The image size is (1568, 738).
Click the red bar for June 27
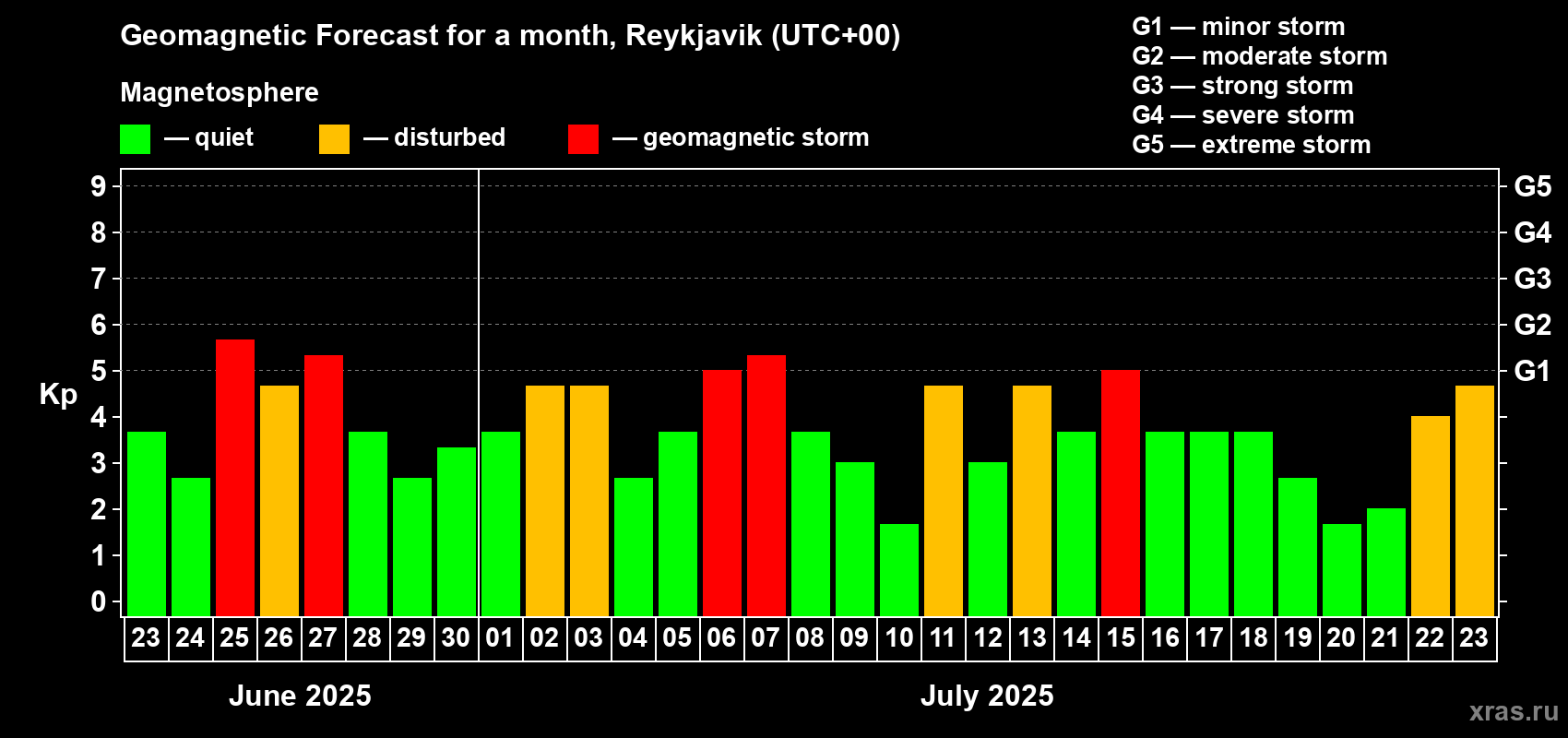coord(324,485)
